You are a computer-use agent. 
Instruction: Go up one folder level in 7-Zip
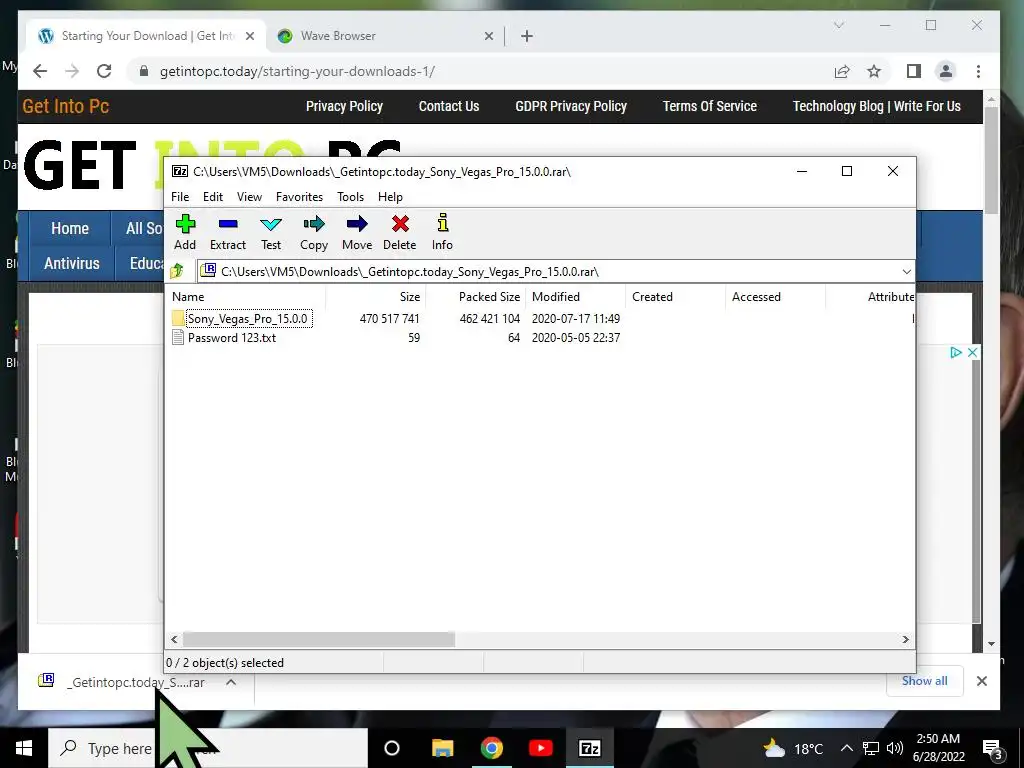click(x=176, y=271)
